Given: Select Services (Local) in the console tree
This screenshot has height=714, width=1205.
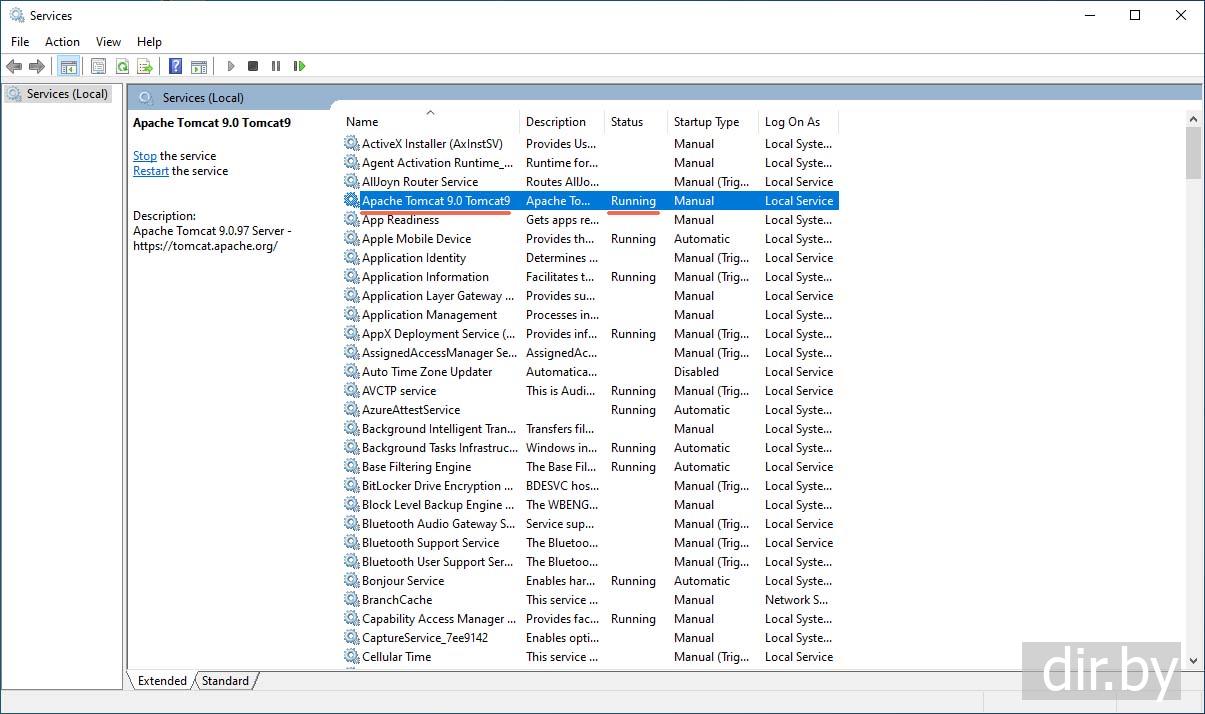Looking at the screenshot, I should click(67, 94).
